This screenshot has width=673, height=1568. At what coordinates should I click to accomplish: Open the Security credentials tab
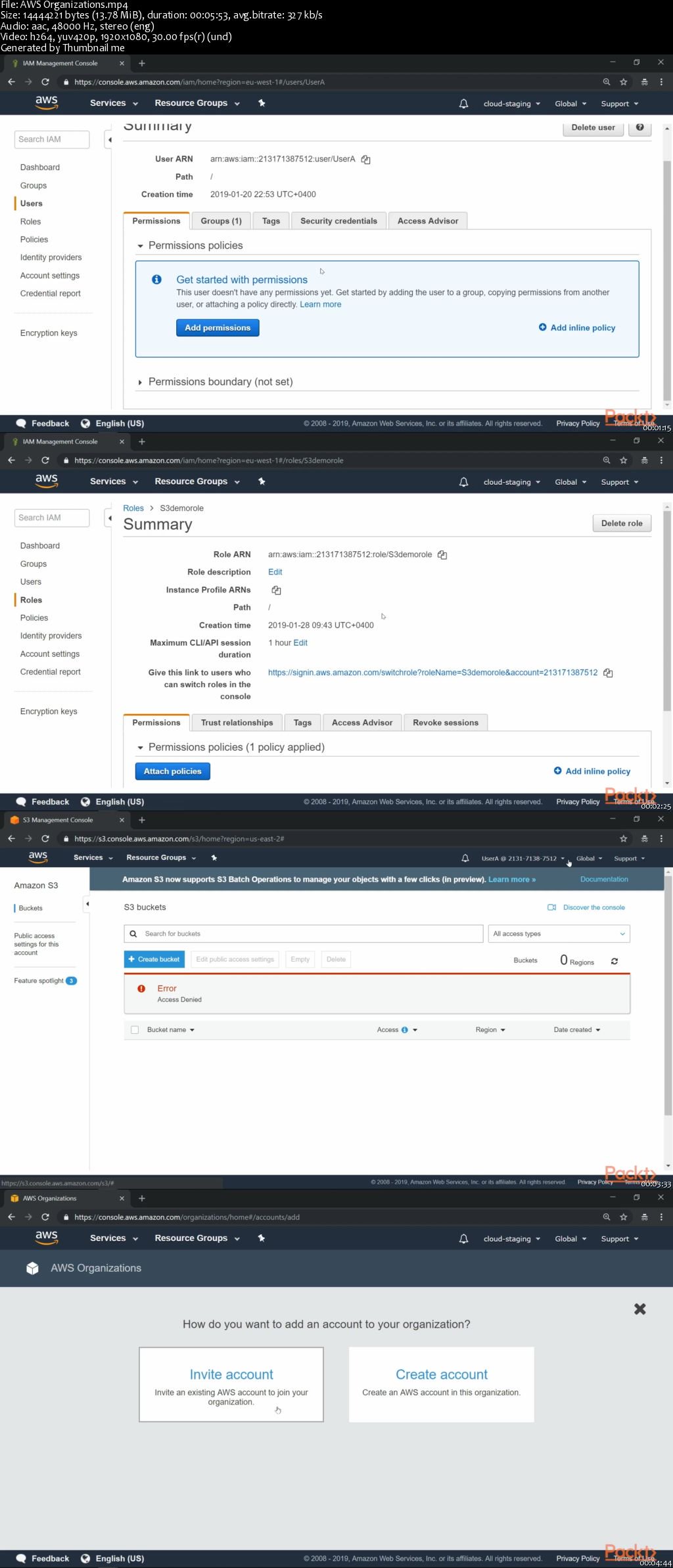tap(338, 221)
